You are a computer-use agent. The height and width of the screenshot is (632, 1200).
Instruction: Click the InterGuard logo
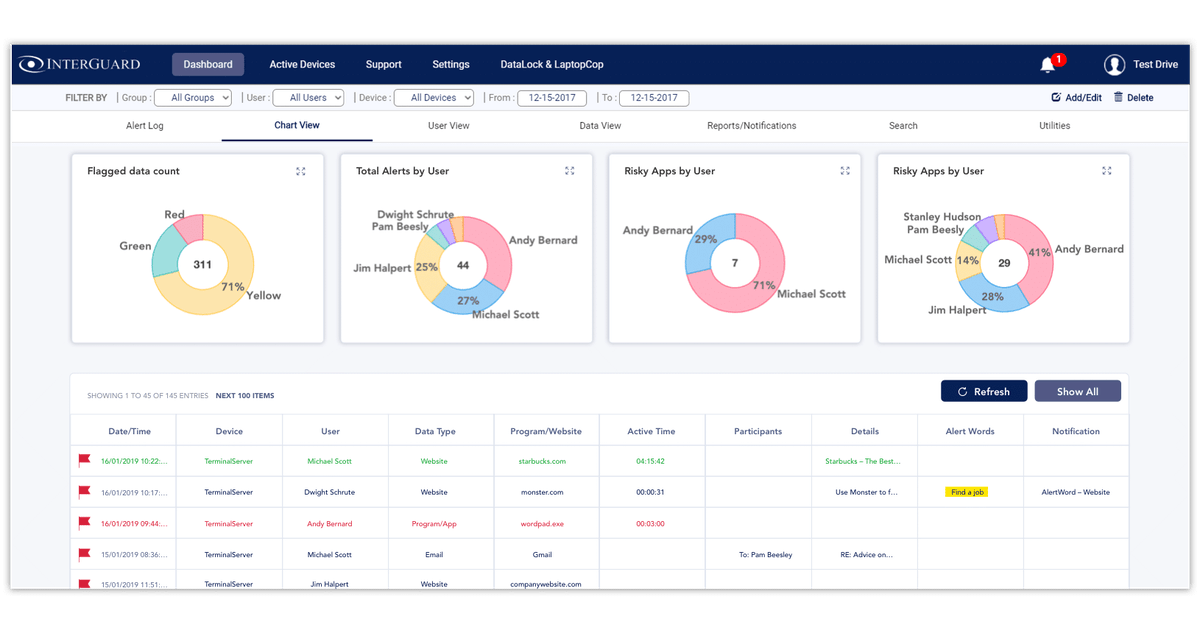click(x=80, y=64)
